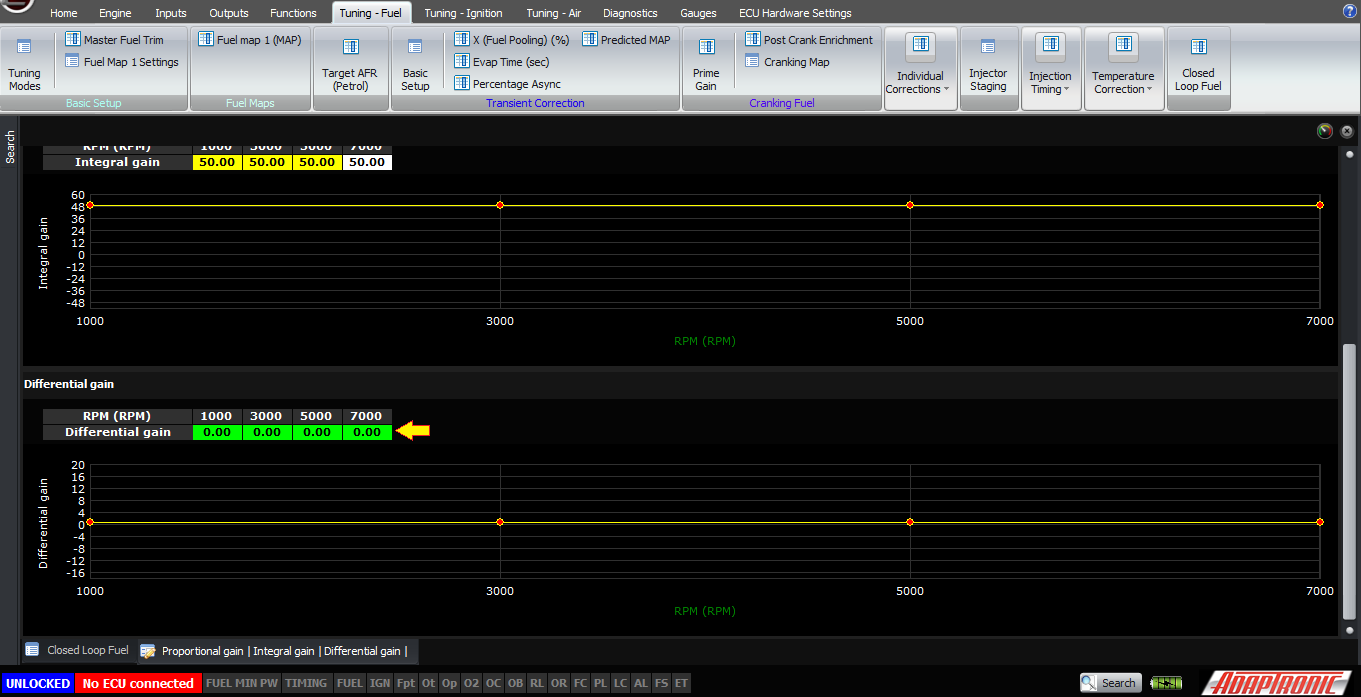
Task: Click the Differential gain row label
Action: [x=117, y=432]
